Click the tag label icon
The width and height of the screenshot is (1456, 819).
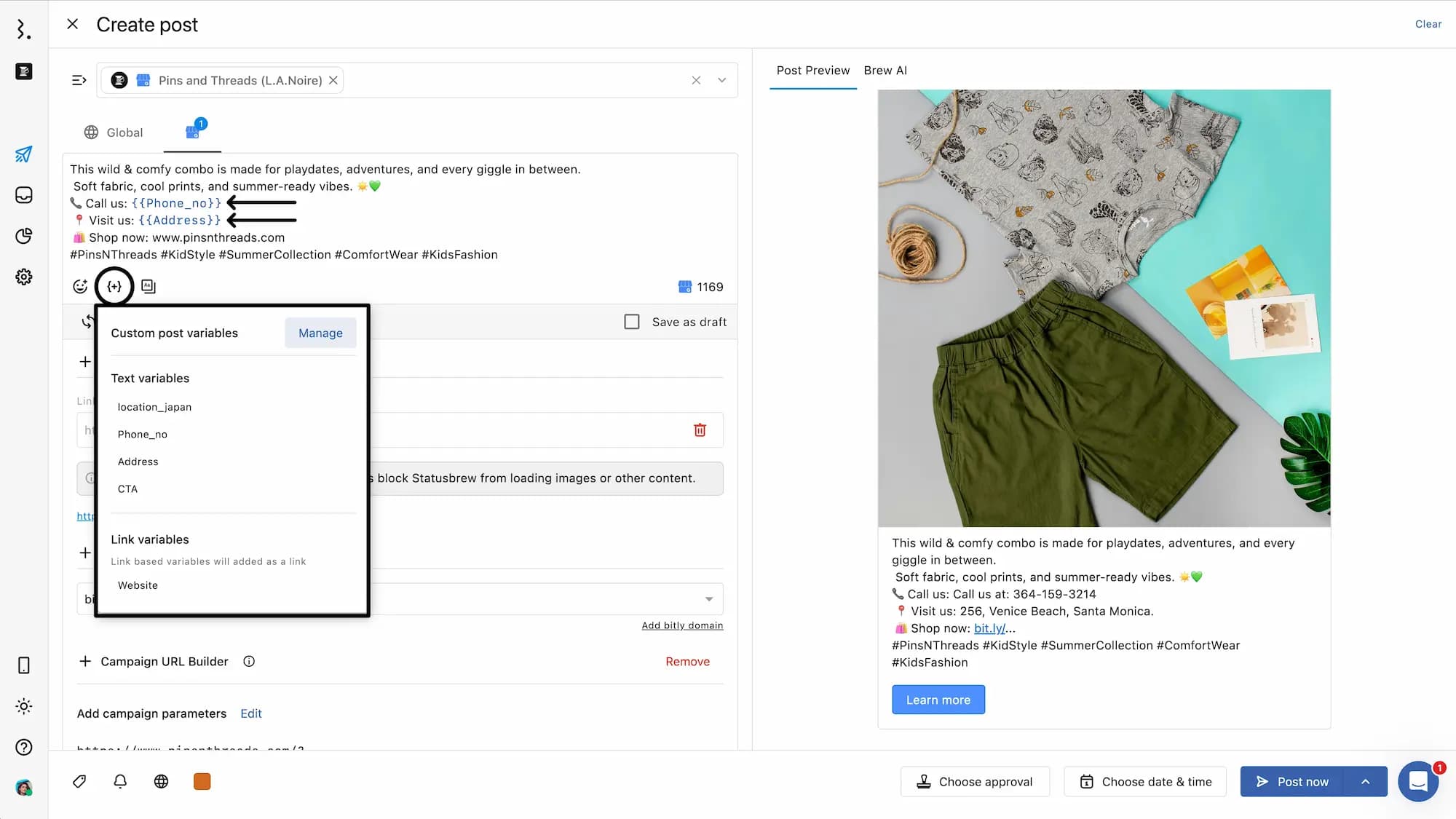[x=79, y=781]
